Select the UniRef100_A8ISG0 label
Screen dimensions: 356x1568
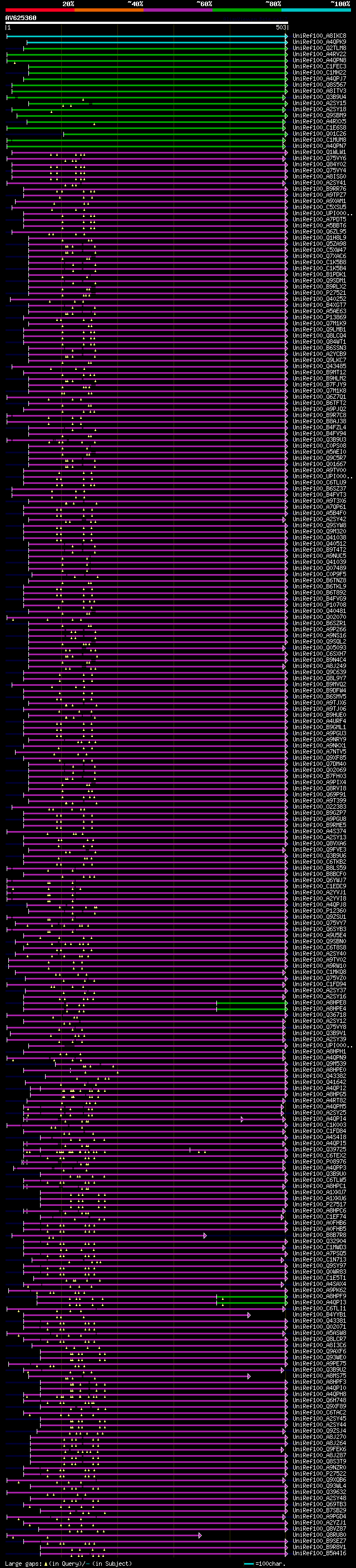(x=319, y=176)
